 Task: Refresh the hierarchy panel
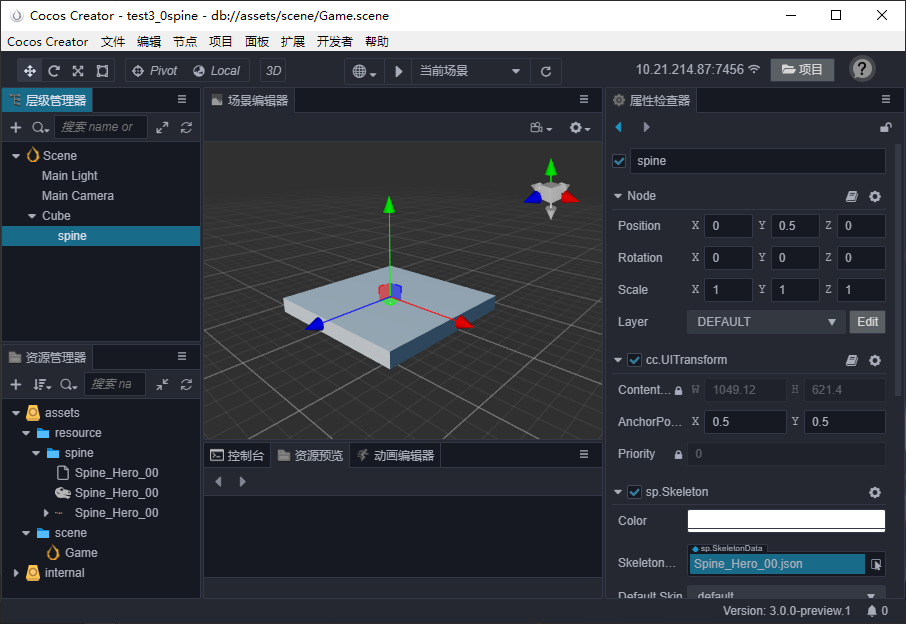[x=186, y=127]
